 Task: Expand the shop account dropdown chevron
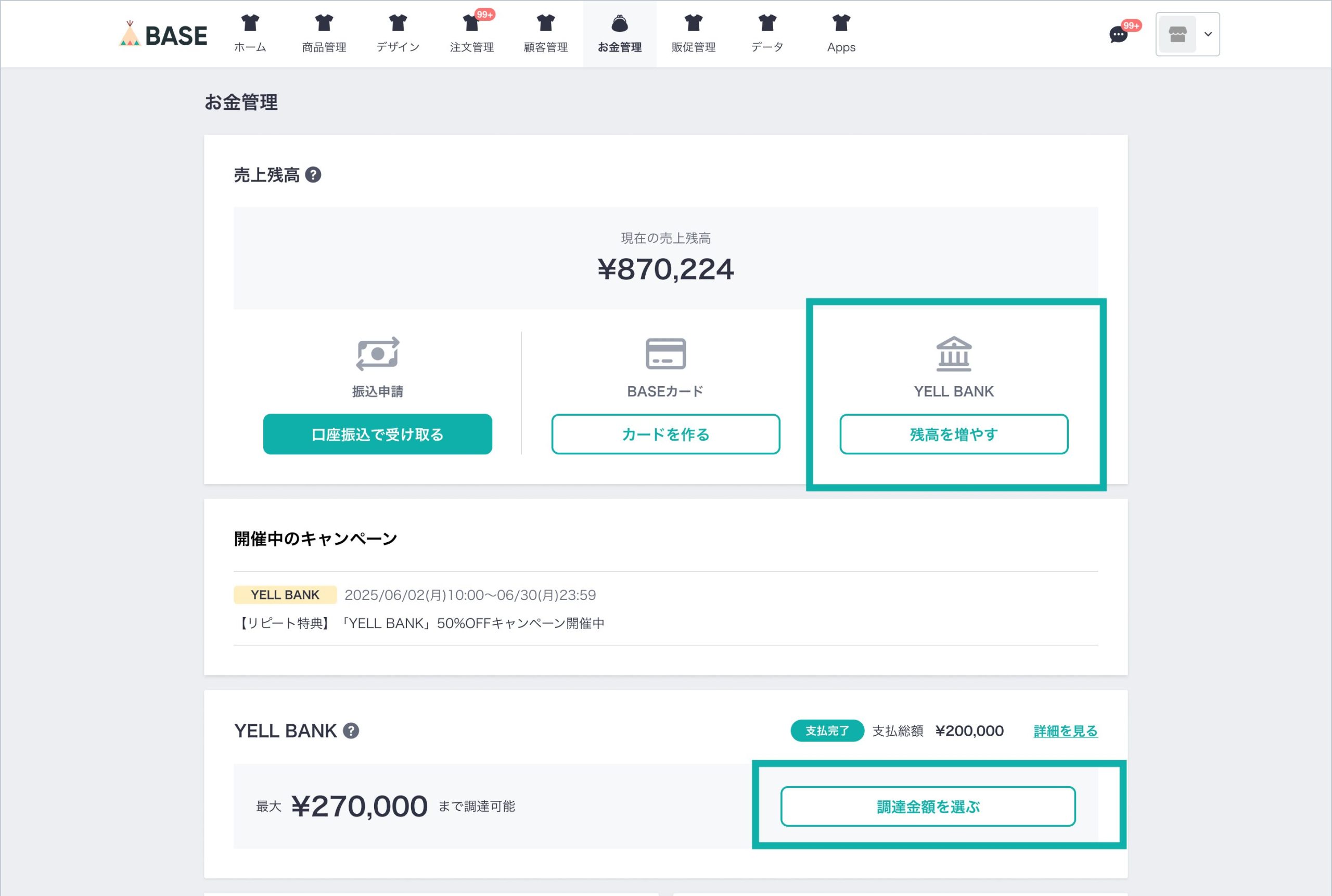tap(1208, 34)
